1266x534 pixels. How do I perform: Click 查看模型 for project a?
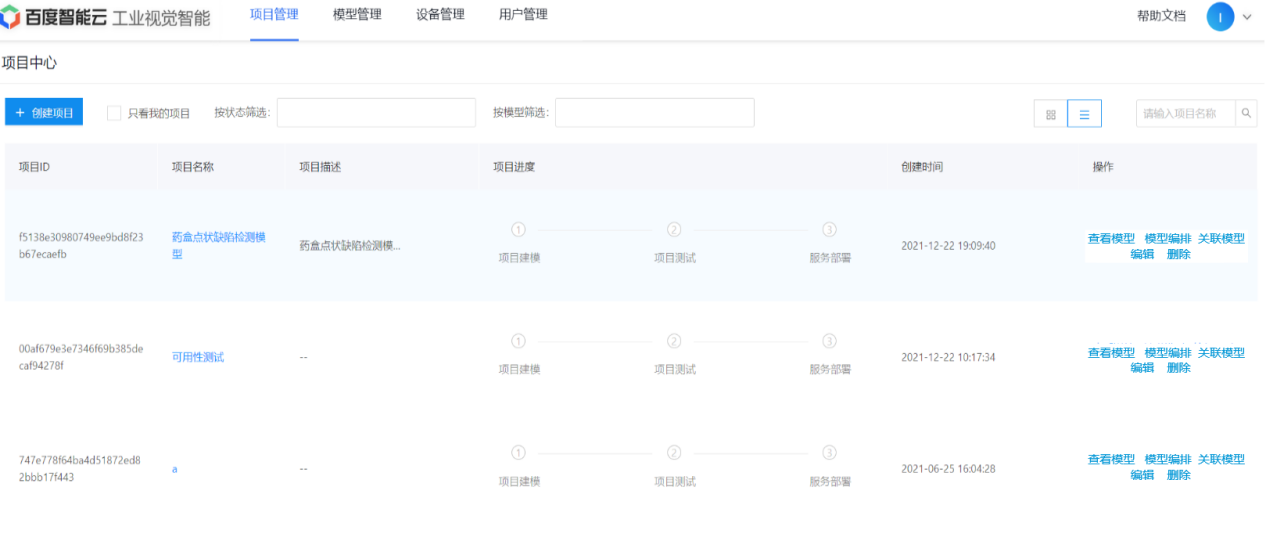pos(1111,459)
